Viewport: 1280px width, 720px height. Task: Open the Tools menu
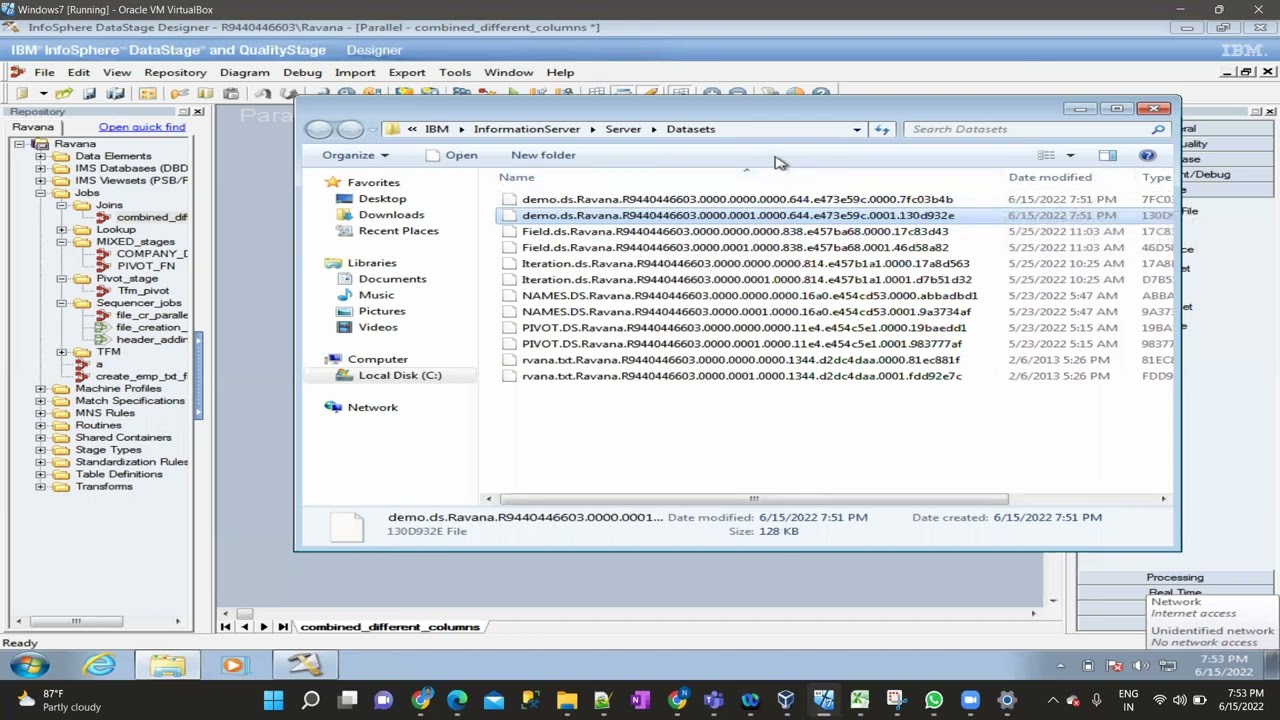click(454, 72)
